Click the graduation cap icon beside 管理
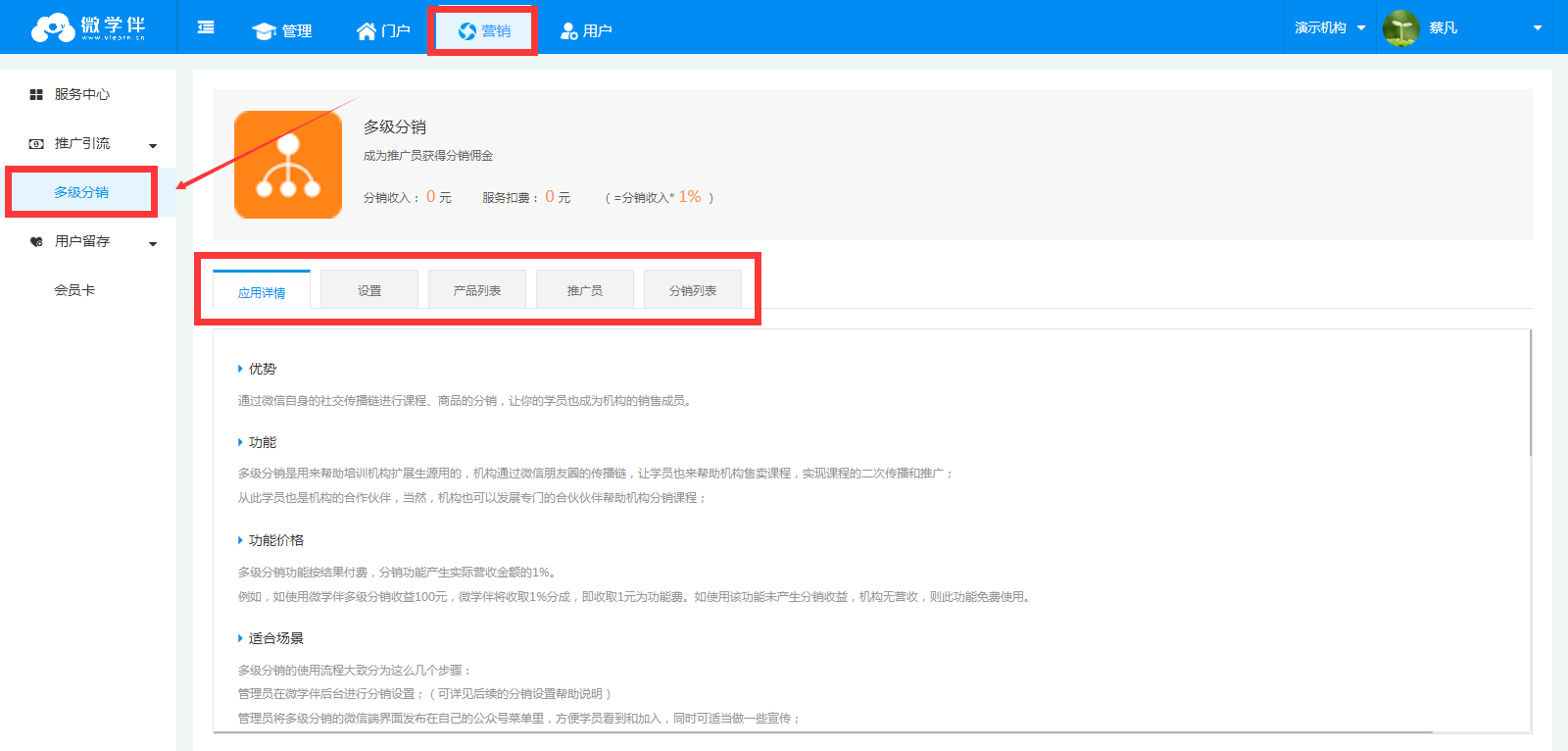The height and width of the screenshot is (751, 1568). click(264, 31)
